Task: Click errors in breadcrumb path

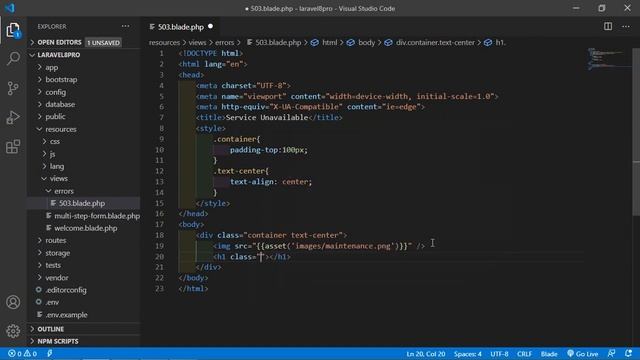Action: 224,42
